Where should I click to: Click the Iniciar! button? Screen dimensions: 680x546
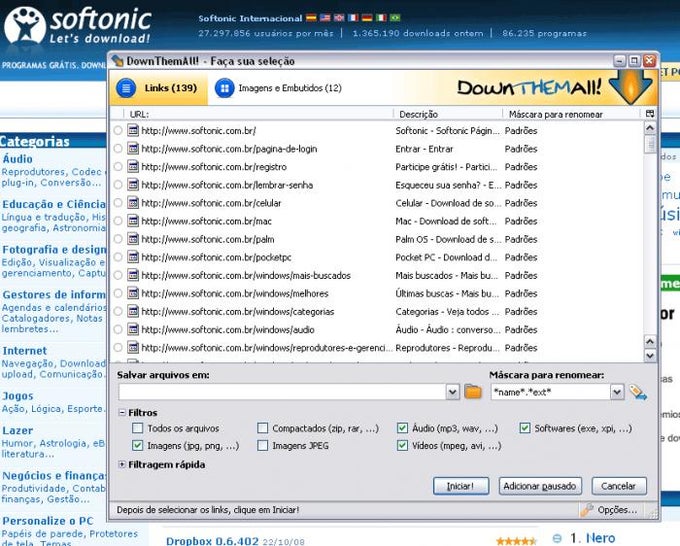pyautogui.click(x=461, y=486)
